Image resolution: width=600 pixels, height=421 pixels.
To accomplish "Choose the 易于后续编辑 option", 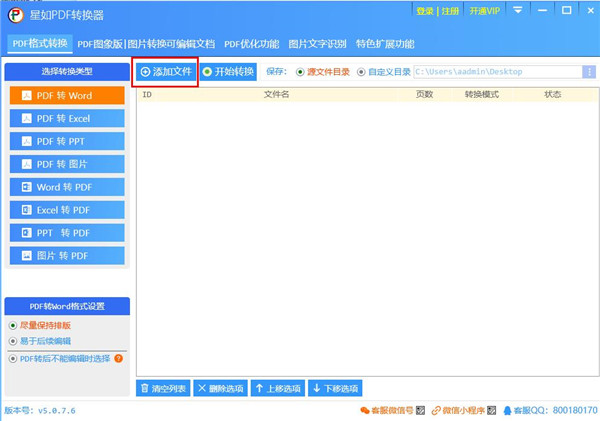I will click(13, 341).
